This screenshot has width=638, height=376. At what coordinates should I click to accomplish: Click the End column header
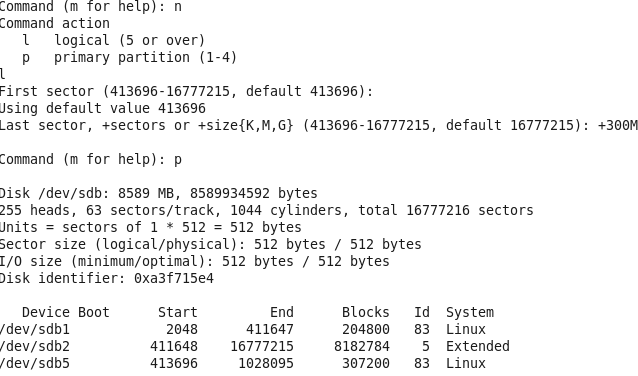coord(282,312)
